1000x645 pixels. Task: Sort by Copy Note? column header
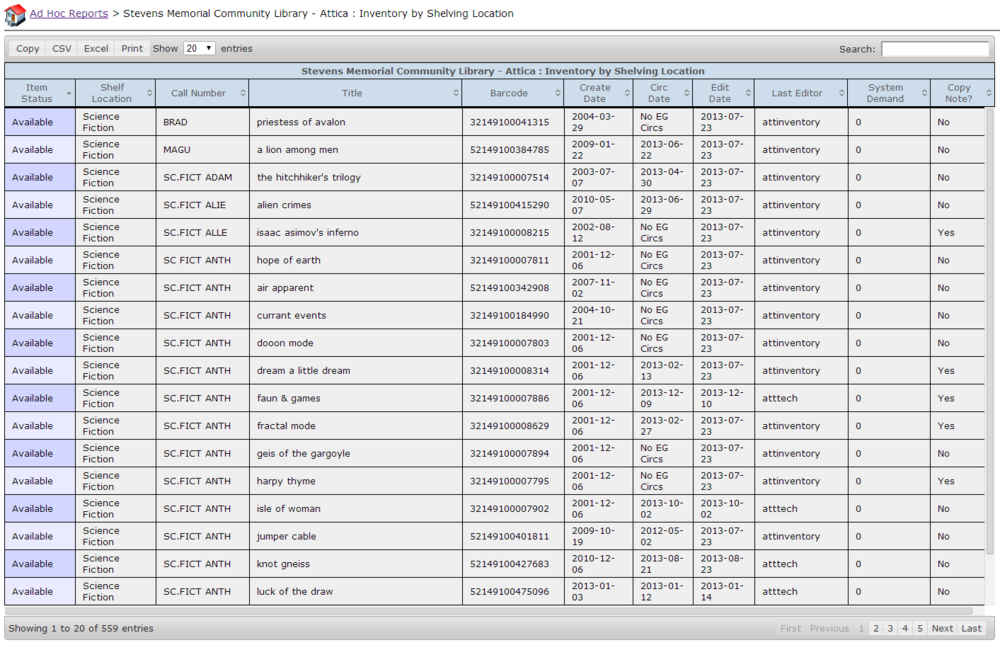coord(962,93)
